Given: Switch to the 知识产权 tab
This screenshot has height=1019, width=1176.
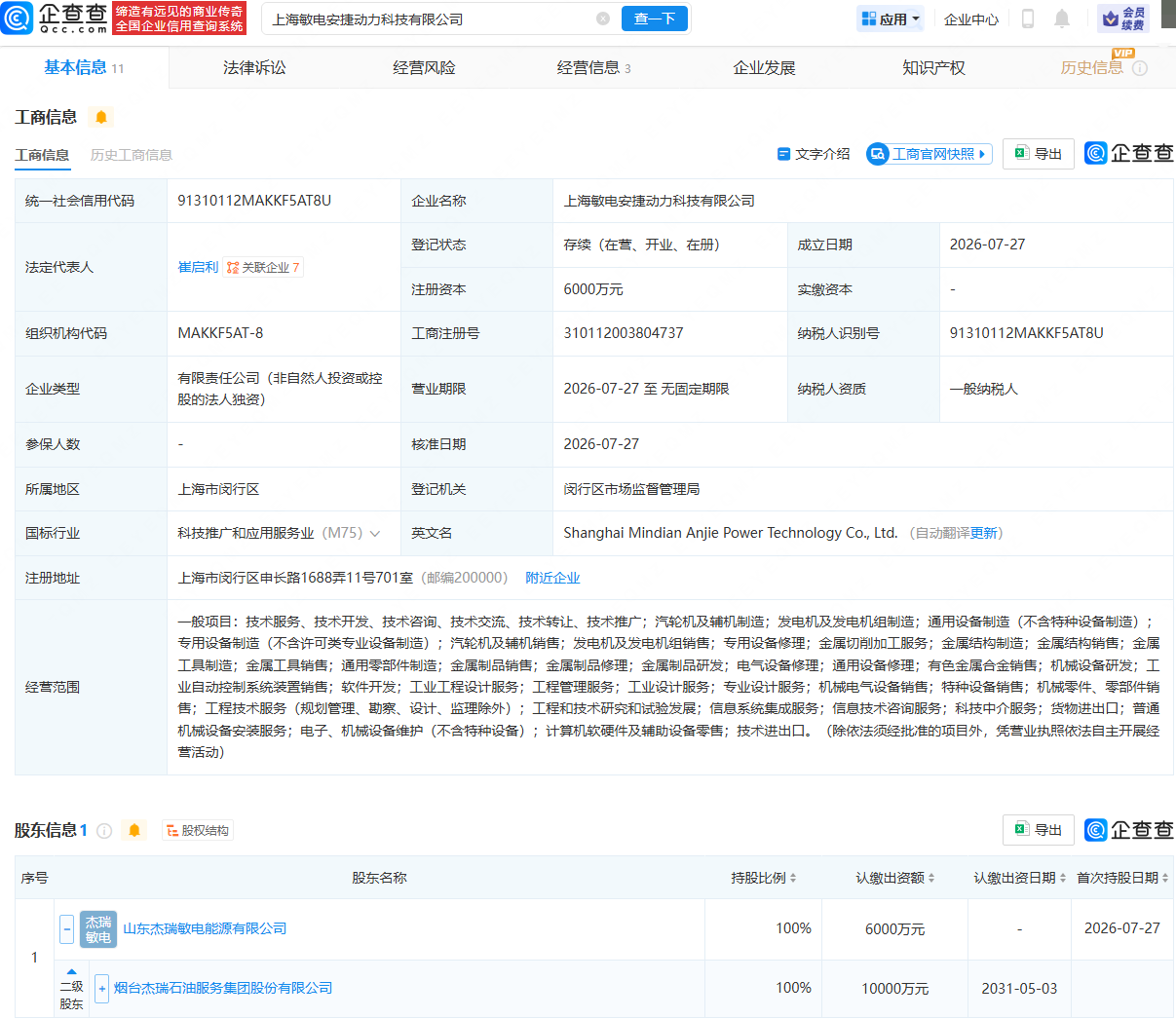Looking at the screenshot, I should [x=933, y=67].
